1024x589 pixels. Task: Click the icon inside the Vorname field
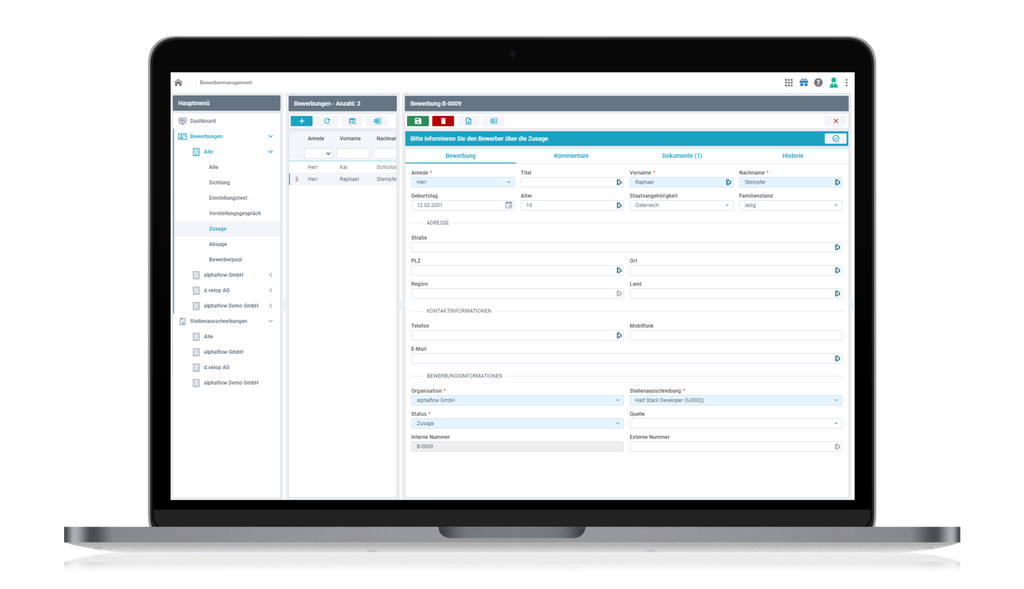728,182
